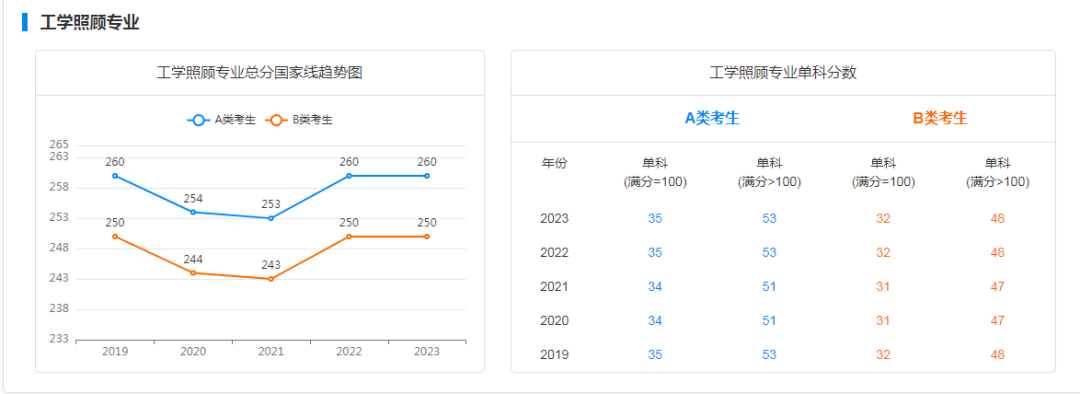Screen dimensions: 1080x394
Task: Click the 2020 orange data point labeled 244
Action: [193, 273]
